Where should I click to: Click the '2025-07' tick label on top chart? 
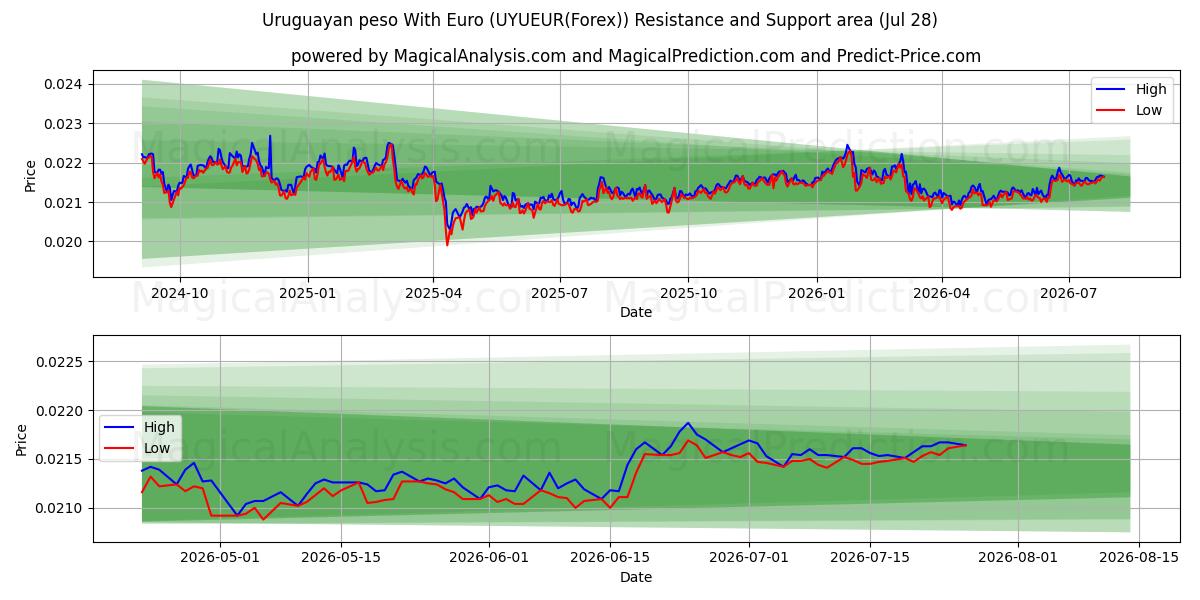click(x=559, y=293)
